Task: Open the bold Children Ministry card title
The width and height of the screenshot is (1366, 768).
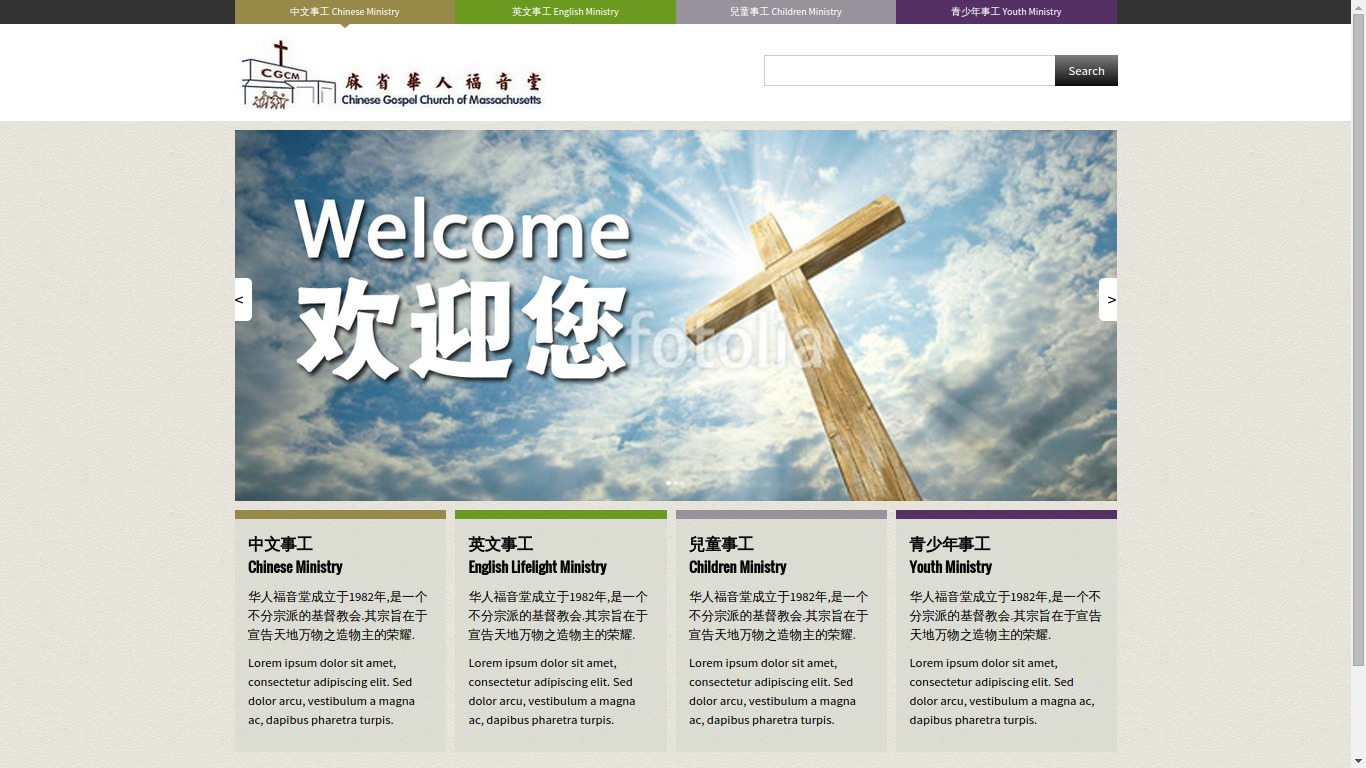Action: tap(738, 567)
